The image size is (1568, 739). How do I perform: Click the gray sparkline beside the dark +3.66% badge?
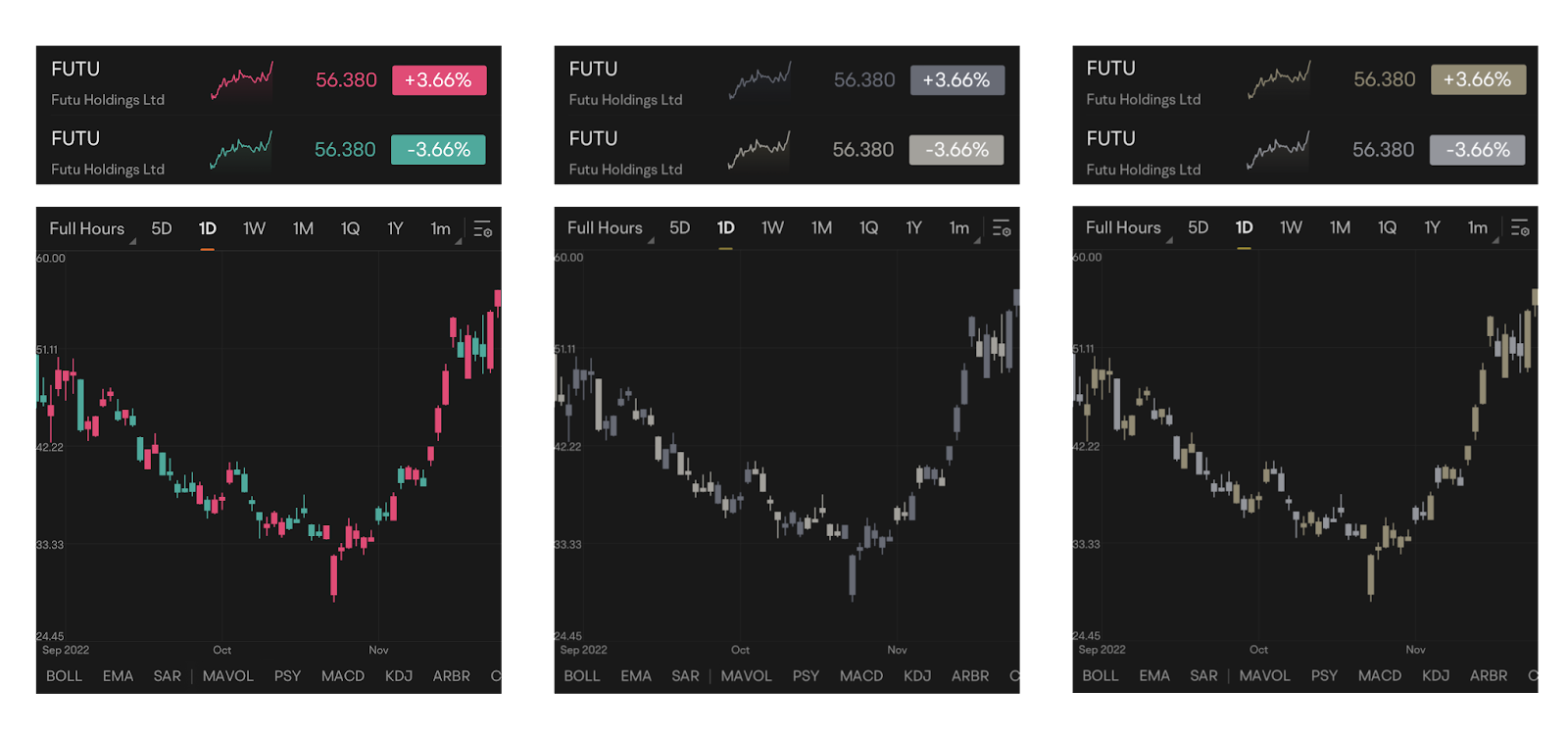pyautogui.click(x=760, y=80)
